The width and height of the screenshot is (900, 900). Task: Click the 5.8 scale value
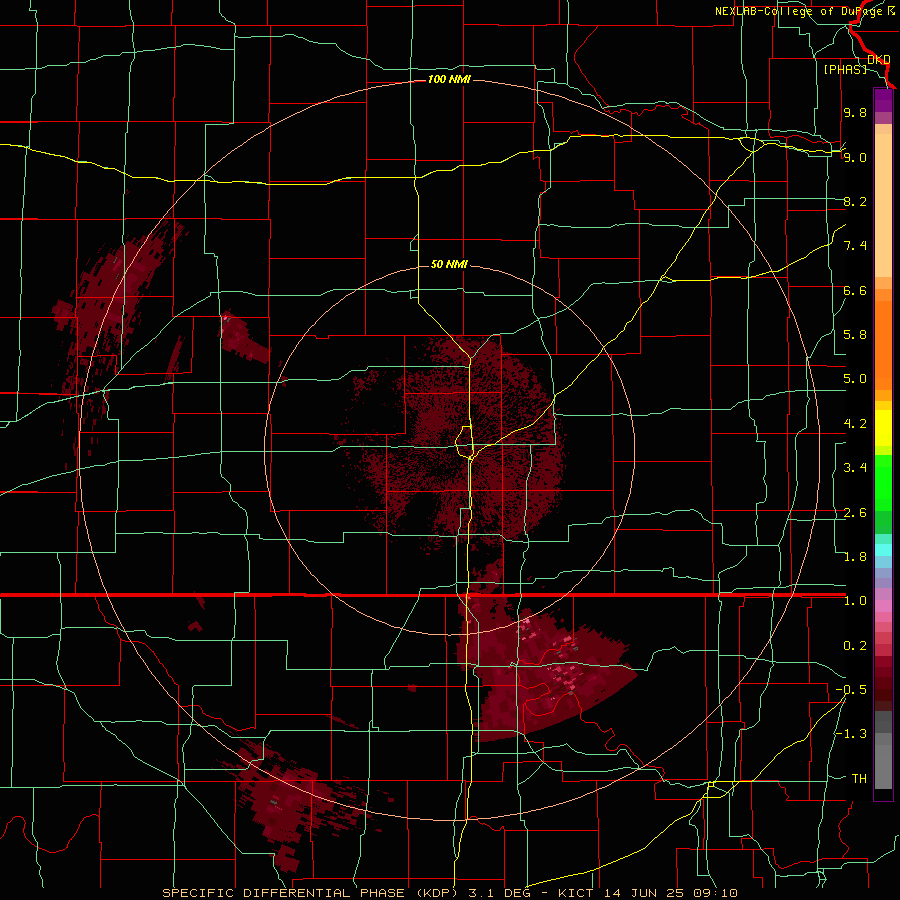tap(855, 335)
